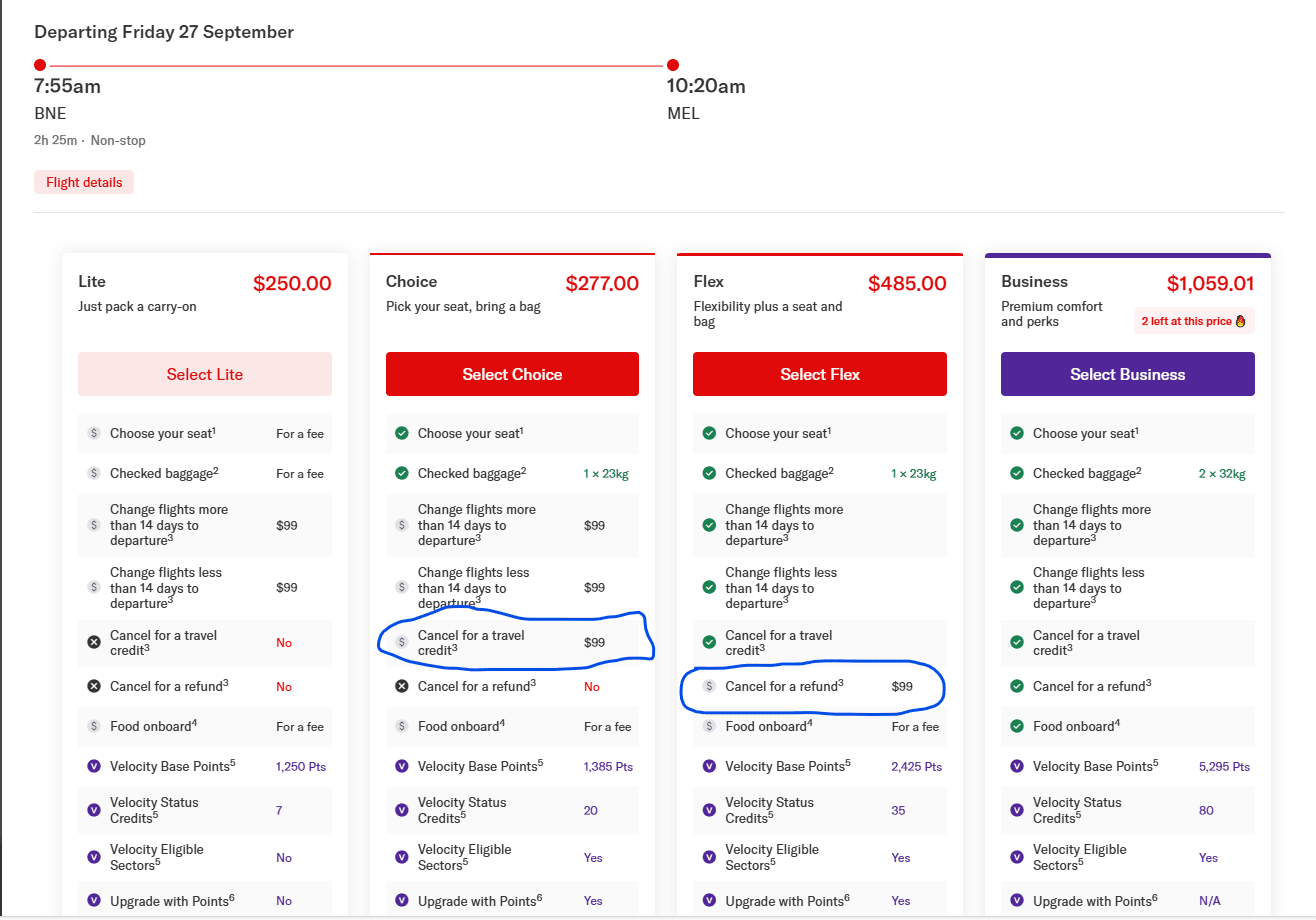Click dollar icon beside Choice Food onboard
Viewport: 1316px width, 920px height.
402,726
